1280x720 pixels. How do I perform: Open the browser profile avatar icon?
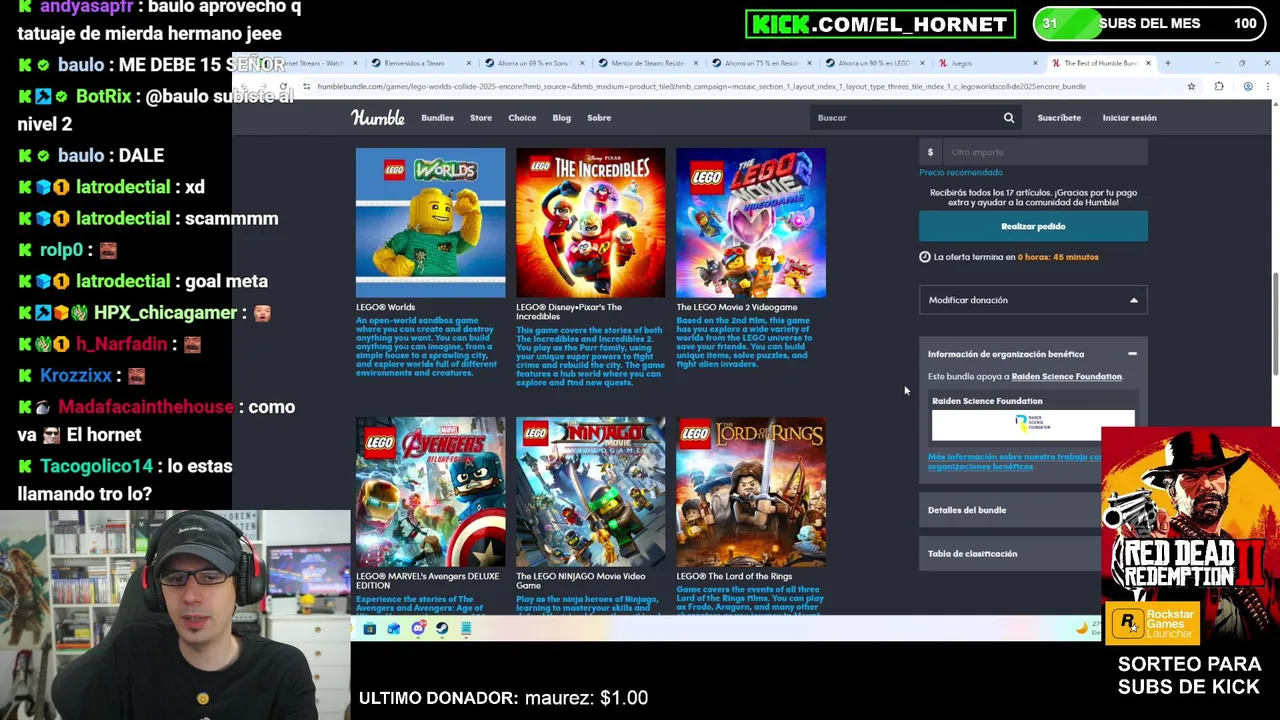(1248, 86)
